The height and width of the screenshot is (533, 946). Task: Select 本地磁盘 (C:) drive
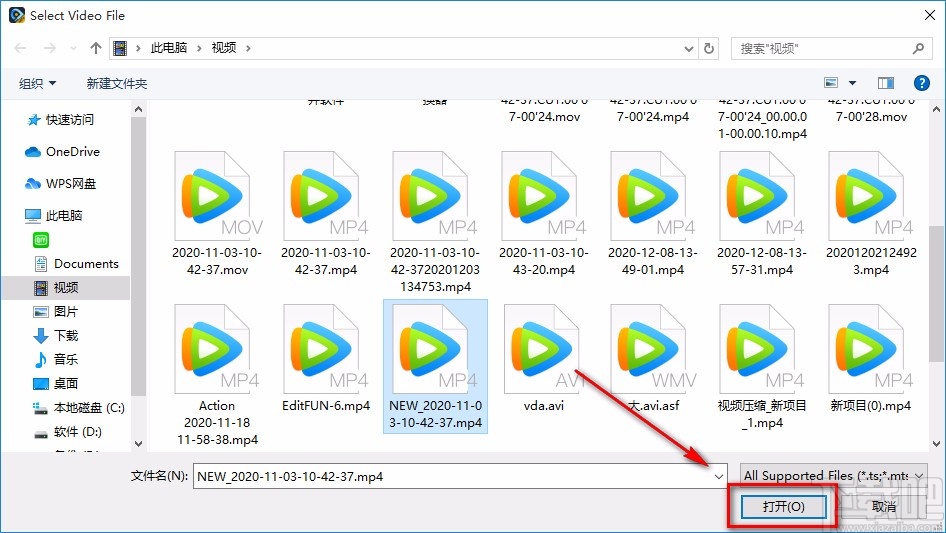coord(79,408)
